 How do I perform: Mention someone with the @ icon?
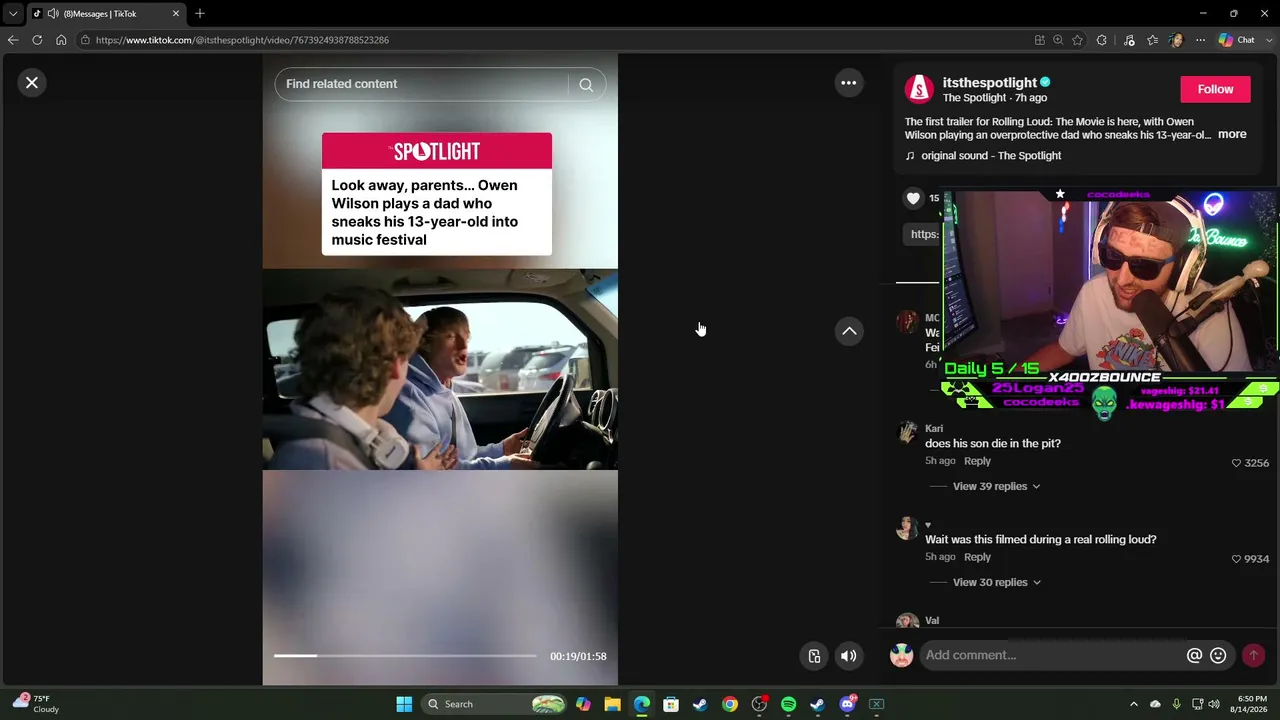pos(1194,655)
